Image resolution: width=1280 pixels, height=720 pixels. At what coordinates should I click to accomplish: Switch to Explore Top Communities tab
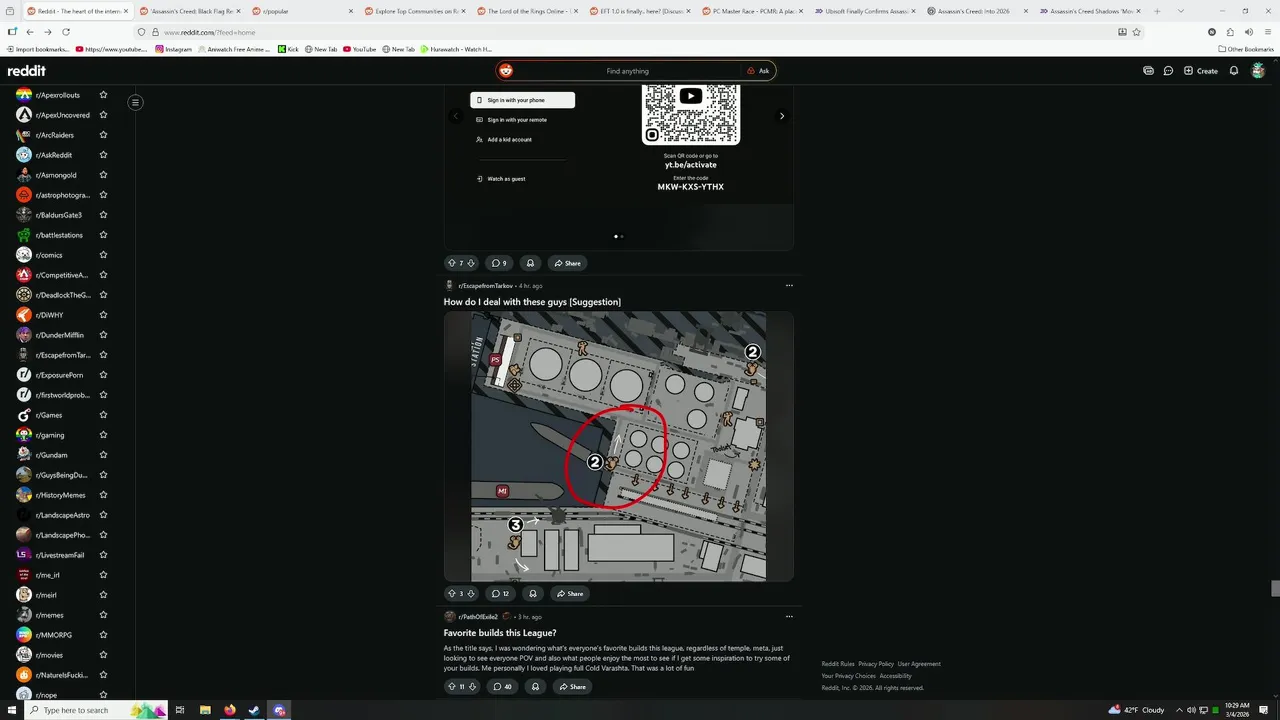point(416,11)
